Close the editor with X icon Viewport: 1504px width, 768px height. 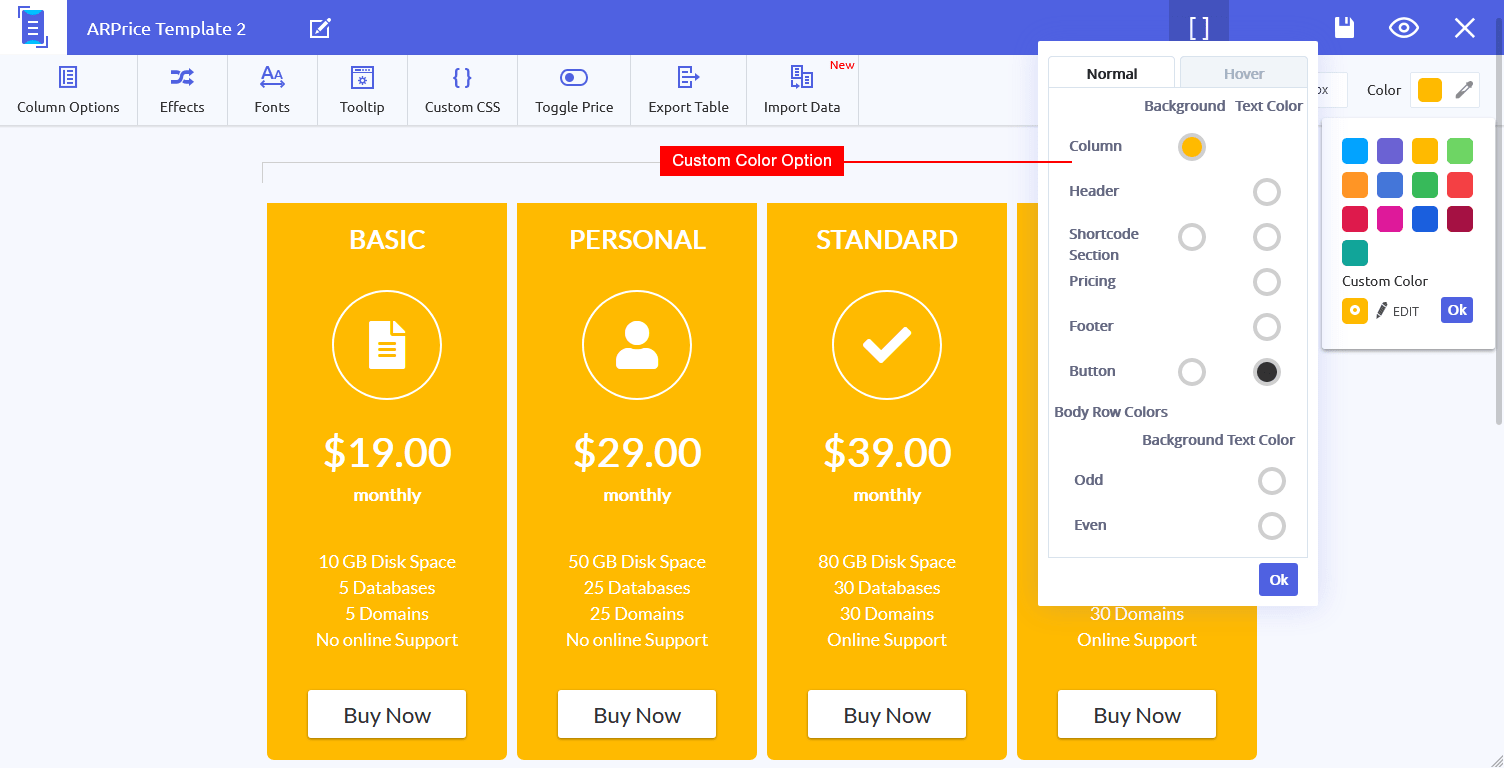[x=1465, y=28]
